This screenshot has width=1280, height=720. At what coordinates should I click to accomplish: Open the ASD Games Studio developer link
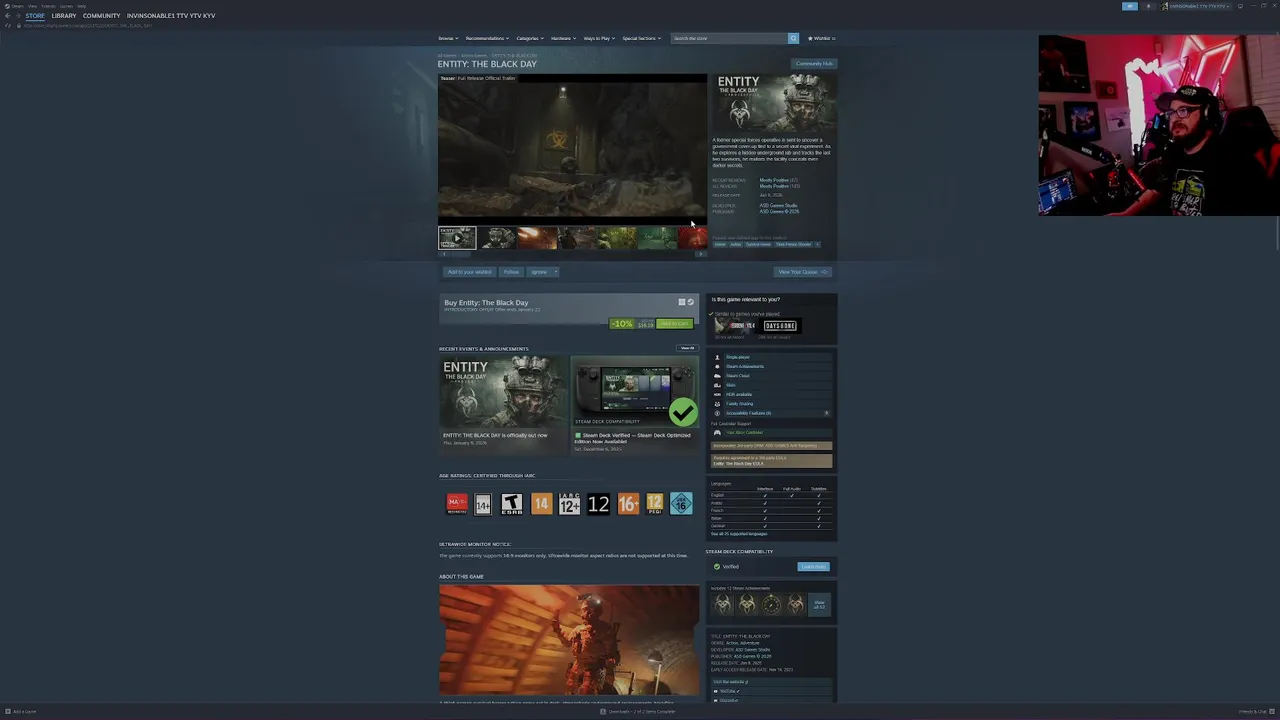pyautogui.click(x=778, y=205)
